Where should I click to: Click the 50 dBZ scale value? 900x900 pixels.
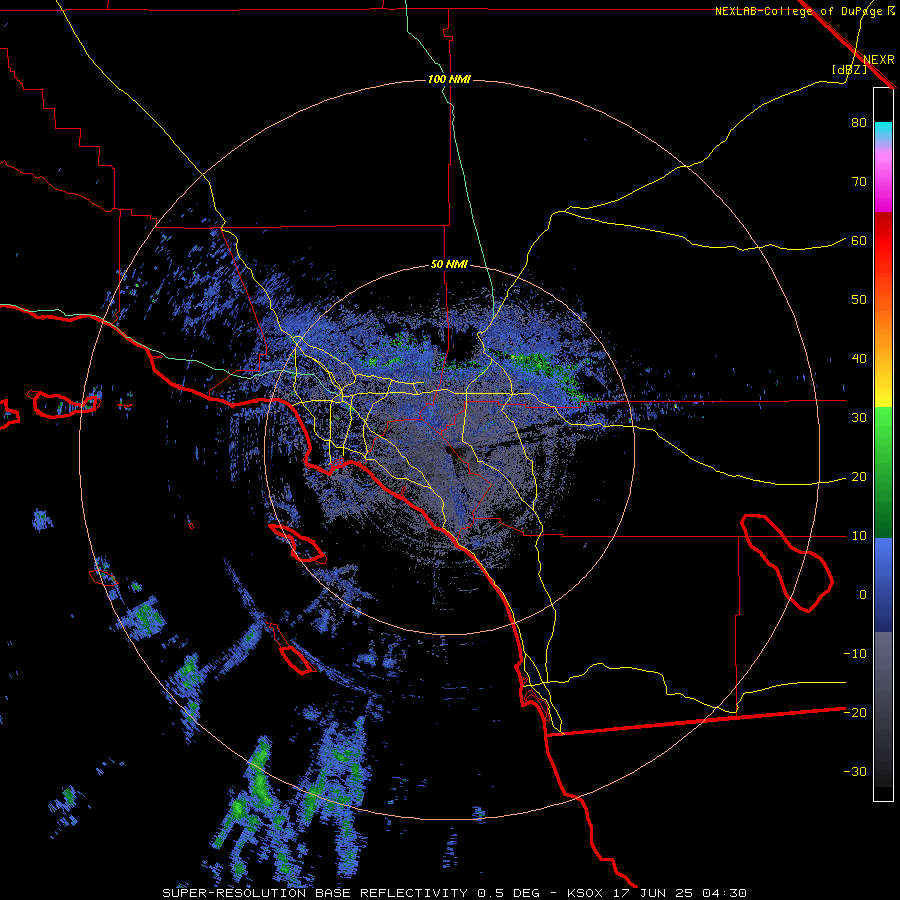click(x=859, y=300)
